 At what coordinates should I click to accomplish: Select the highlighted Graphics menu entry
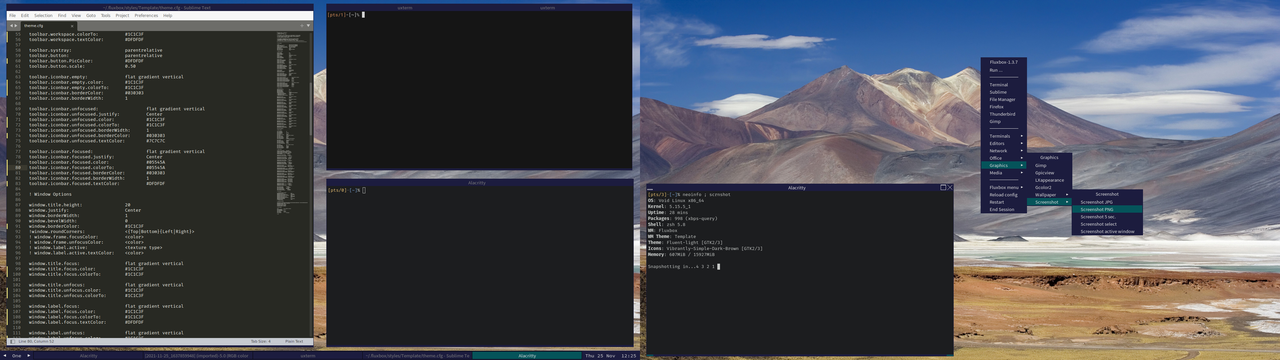[x=1005, y=165]
